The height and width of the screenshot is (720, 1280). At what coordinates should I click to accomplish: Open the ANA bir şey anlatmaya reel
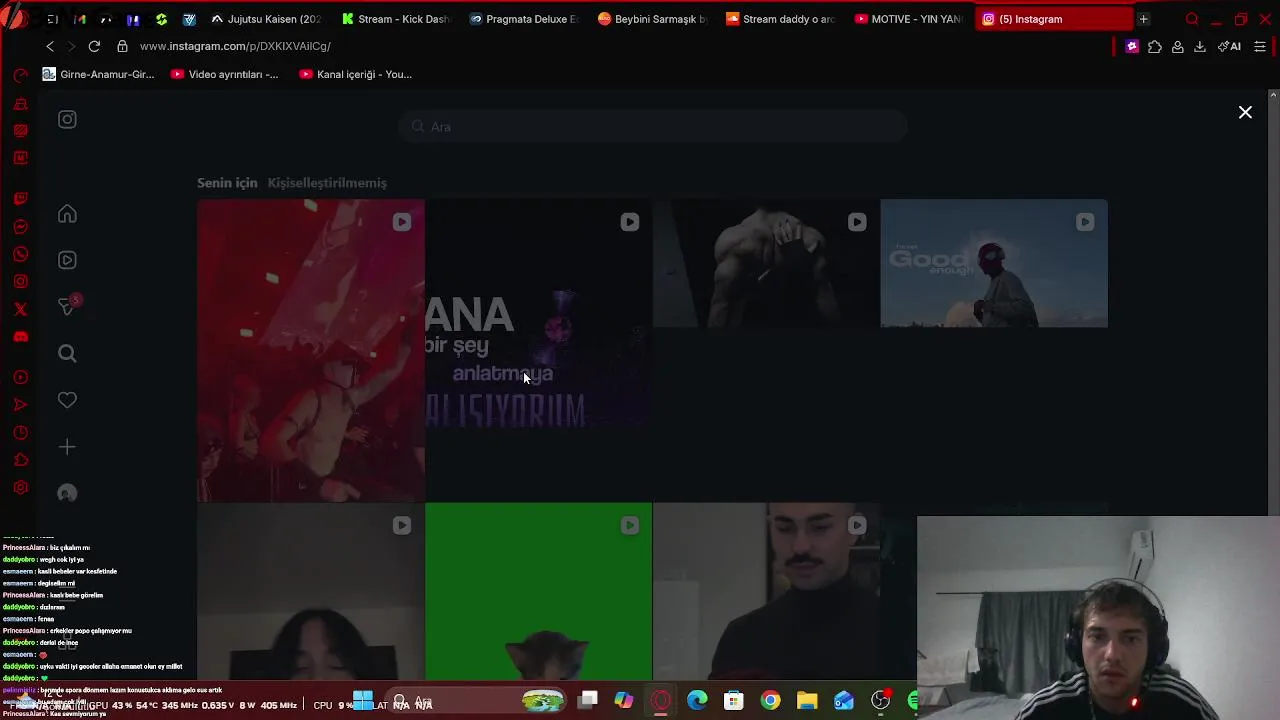point(538,314)
